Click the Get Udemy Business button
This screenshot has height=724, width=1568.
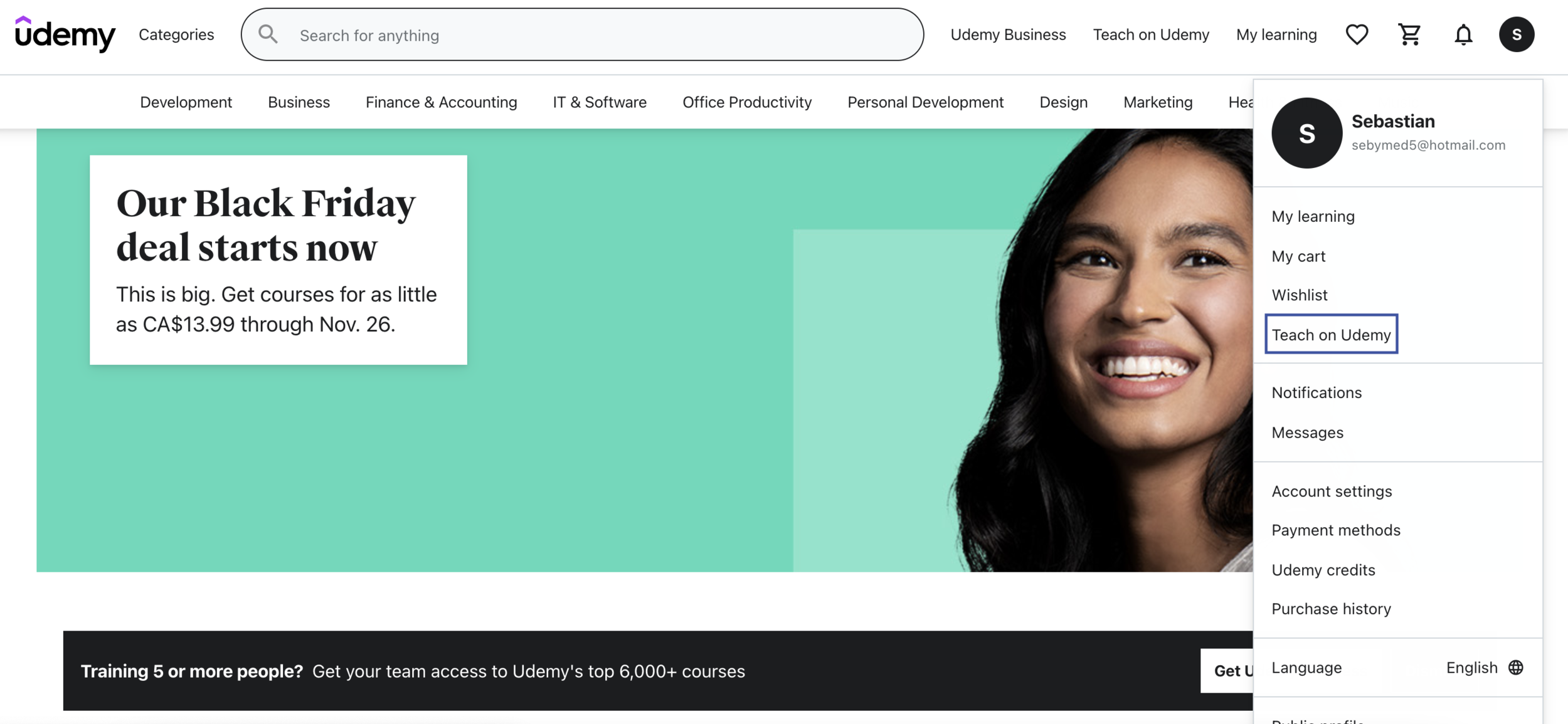(1227, 671)
